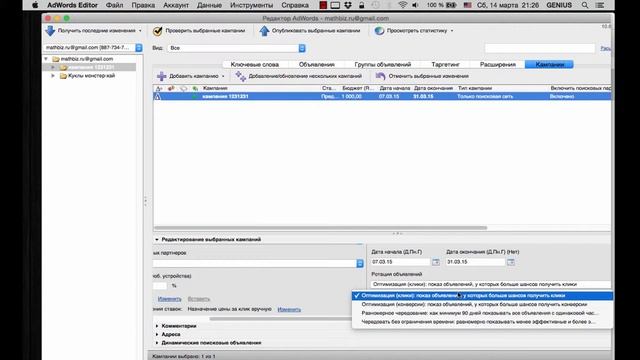
Task: Switch to the Таргетинг tab
Action: (x=445, y=64)
